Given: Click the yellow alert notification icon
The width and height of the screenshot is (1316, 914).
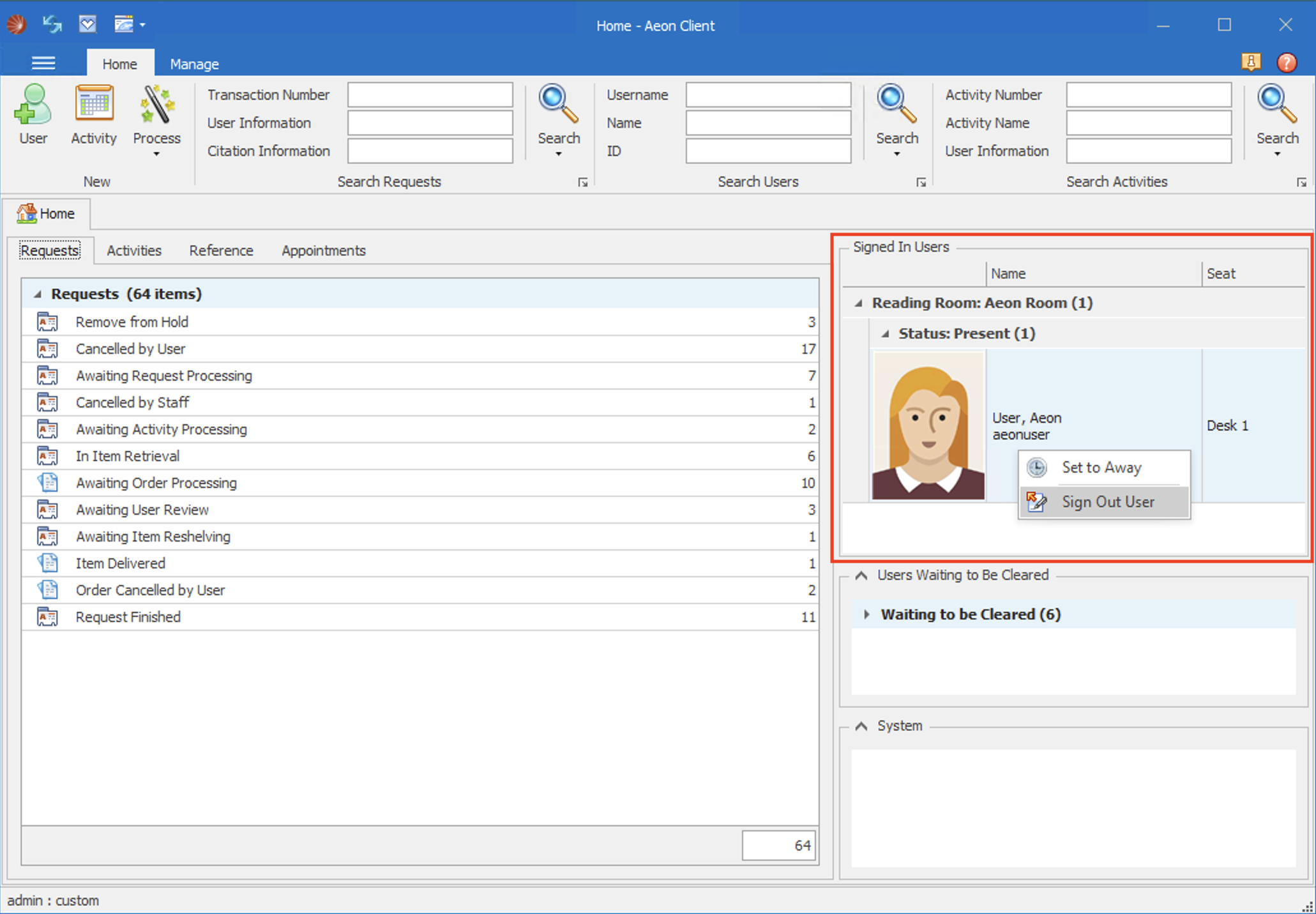Looking at the screenshot, I should pyautogui.click(x=1250, y=63).
